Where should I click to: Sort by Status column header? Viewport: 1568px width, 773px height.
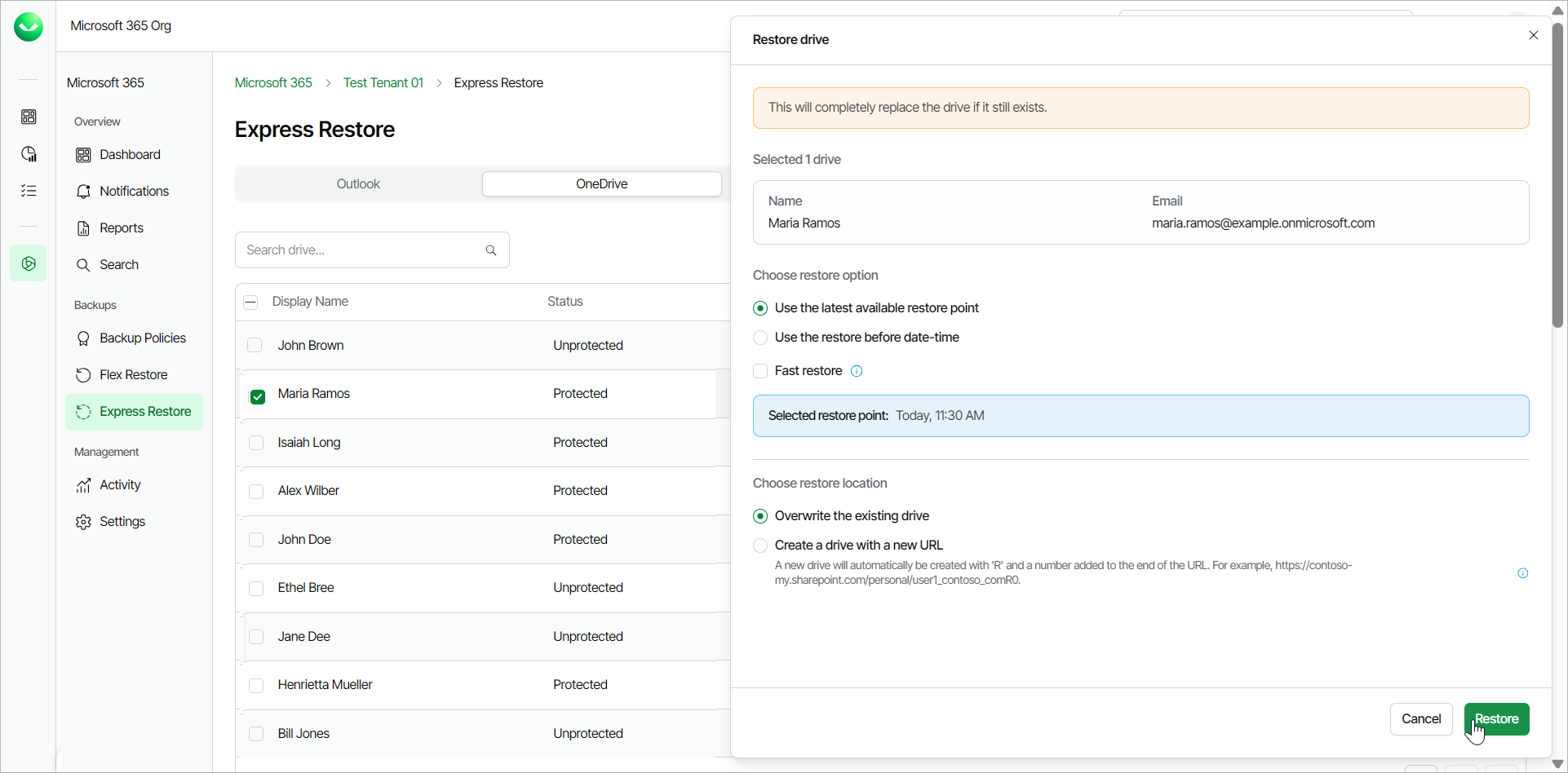pyautogui.click(x=565, y=302)
